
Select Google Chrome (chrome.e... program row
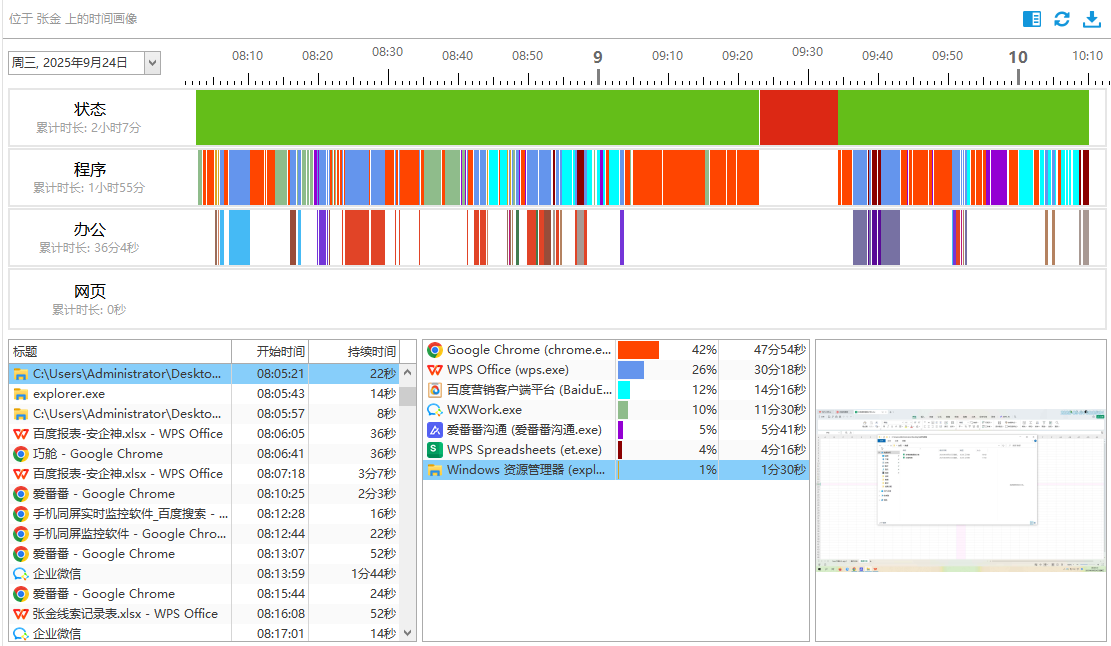[616, 350]
